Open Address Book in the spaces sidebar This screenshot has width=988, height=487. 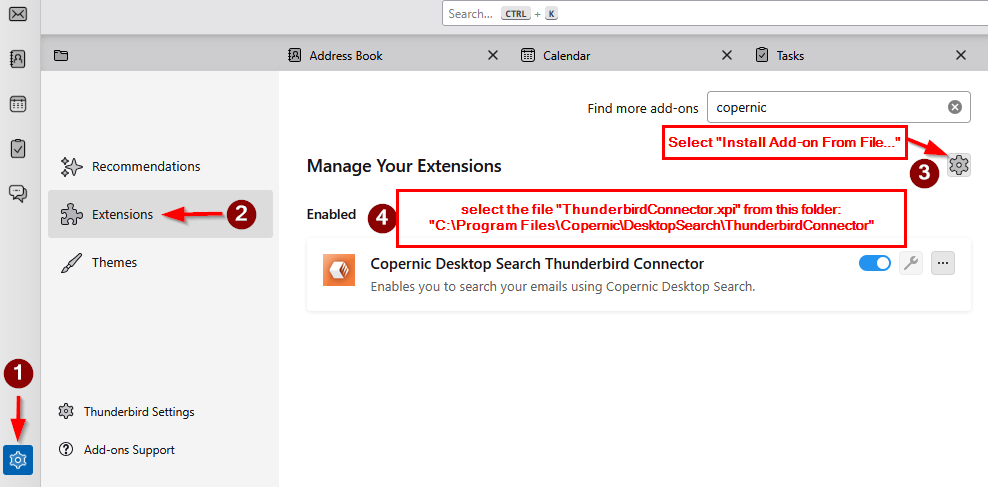(x=18, y=59)
